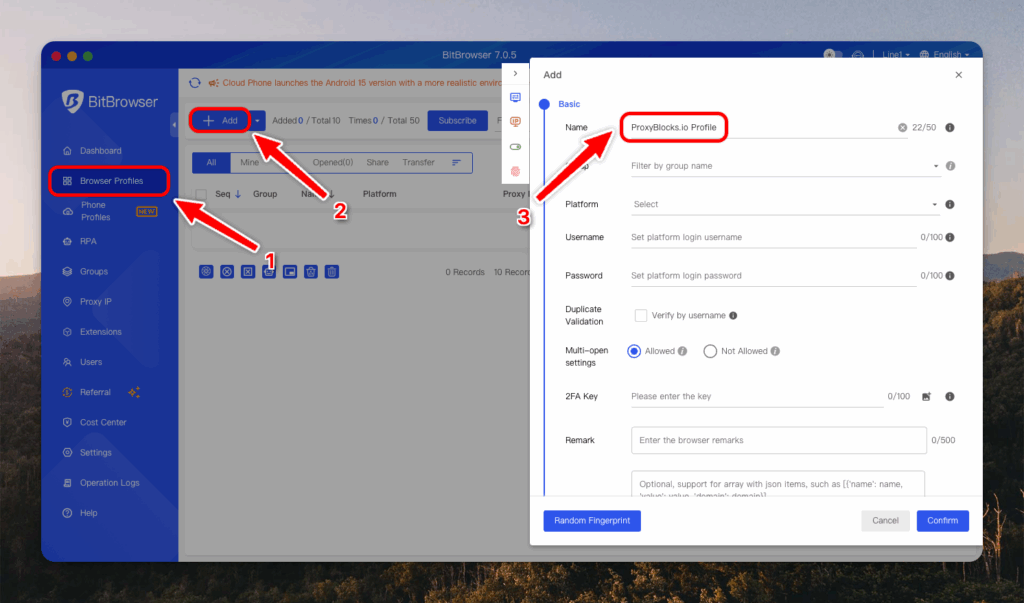Click the Users sidebar icon
This screenshot has width=1024, height=603.
(67, 362)
